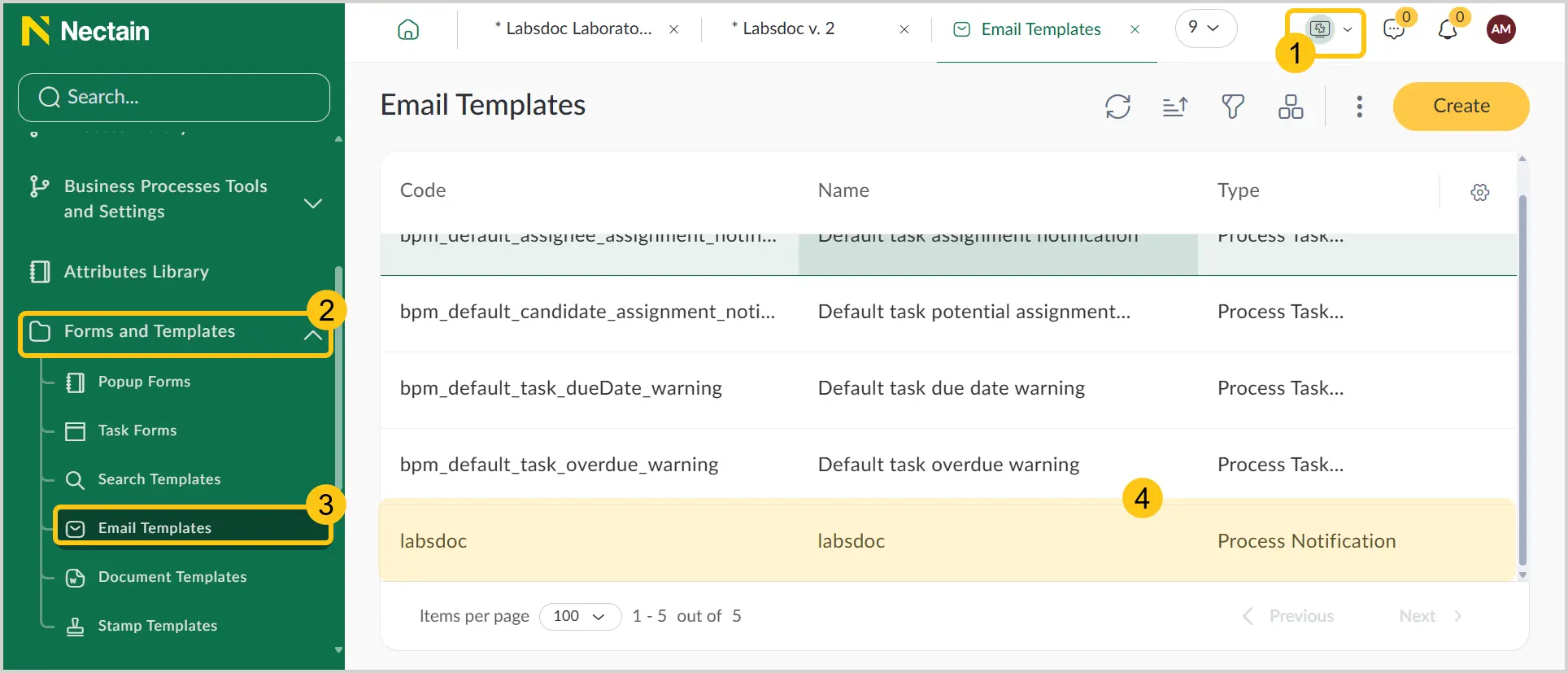Click the Popup Forms icon
Screen dimensions: 1568x673
pos(75,382)
